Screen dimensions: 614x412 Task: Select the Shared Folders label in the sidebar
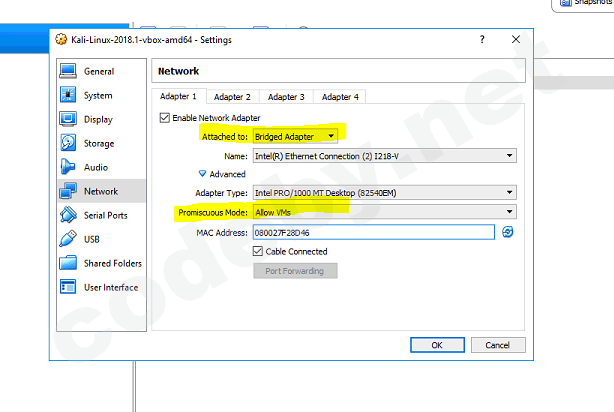113,263
